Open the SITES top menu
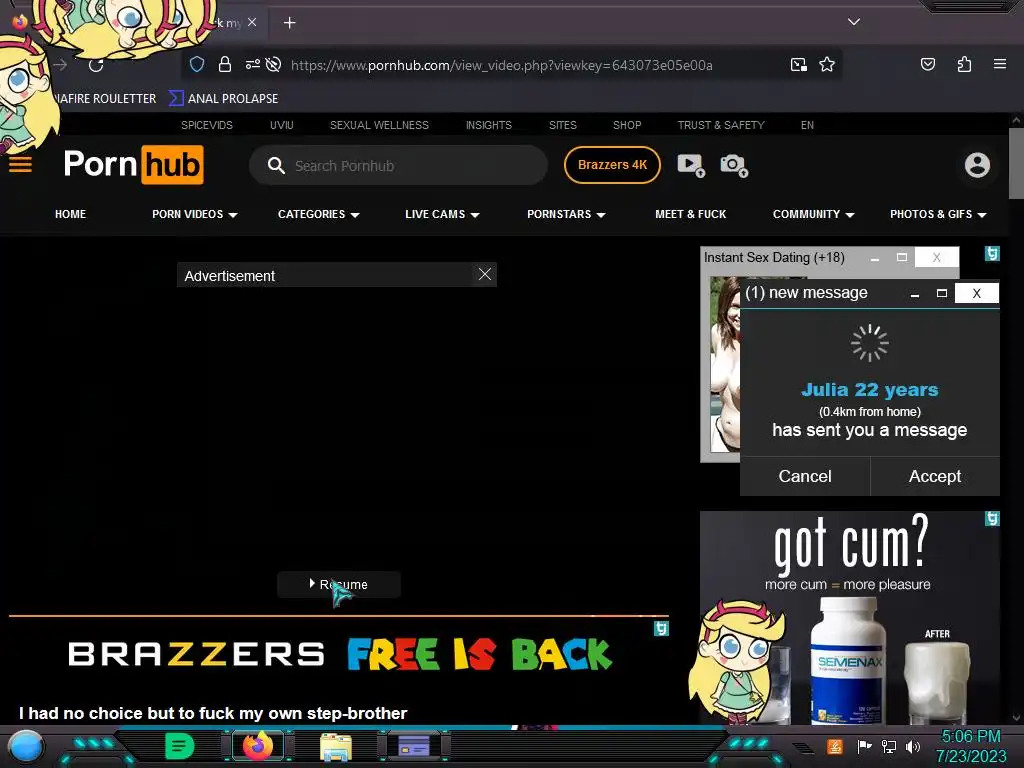The height and width of the screenshot is (768, 1024). 562,125
